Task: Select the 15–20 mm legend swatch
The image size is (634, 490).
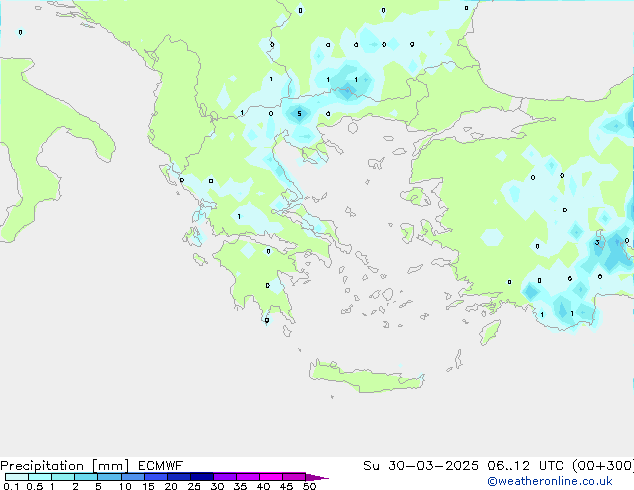Action: click(x=156, y=477)
